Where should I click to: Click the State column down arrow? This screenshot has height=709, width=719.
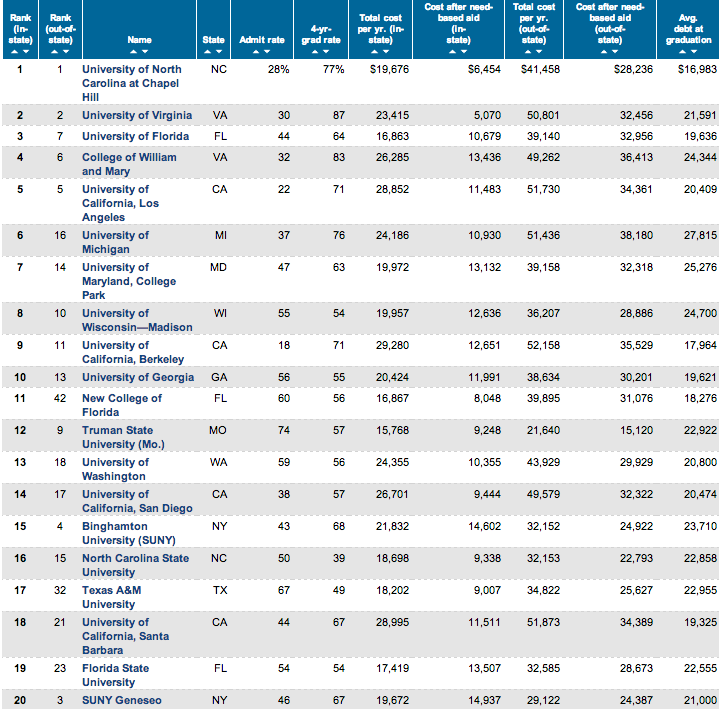[x=219, y=52]
